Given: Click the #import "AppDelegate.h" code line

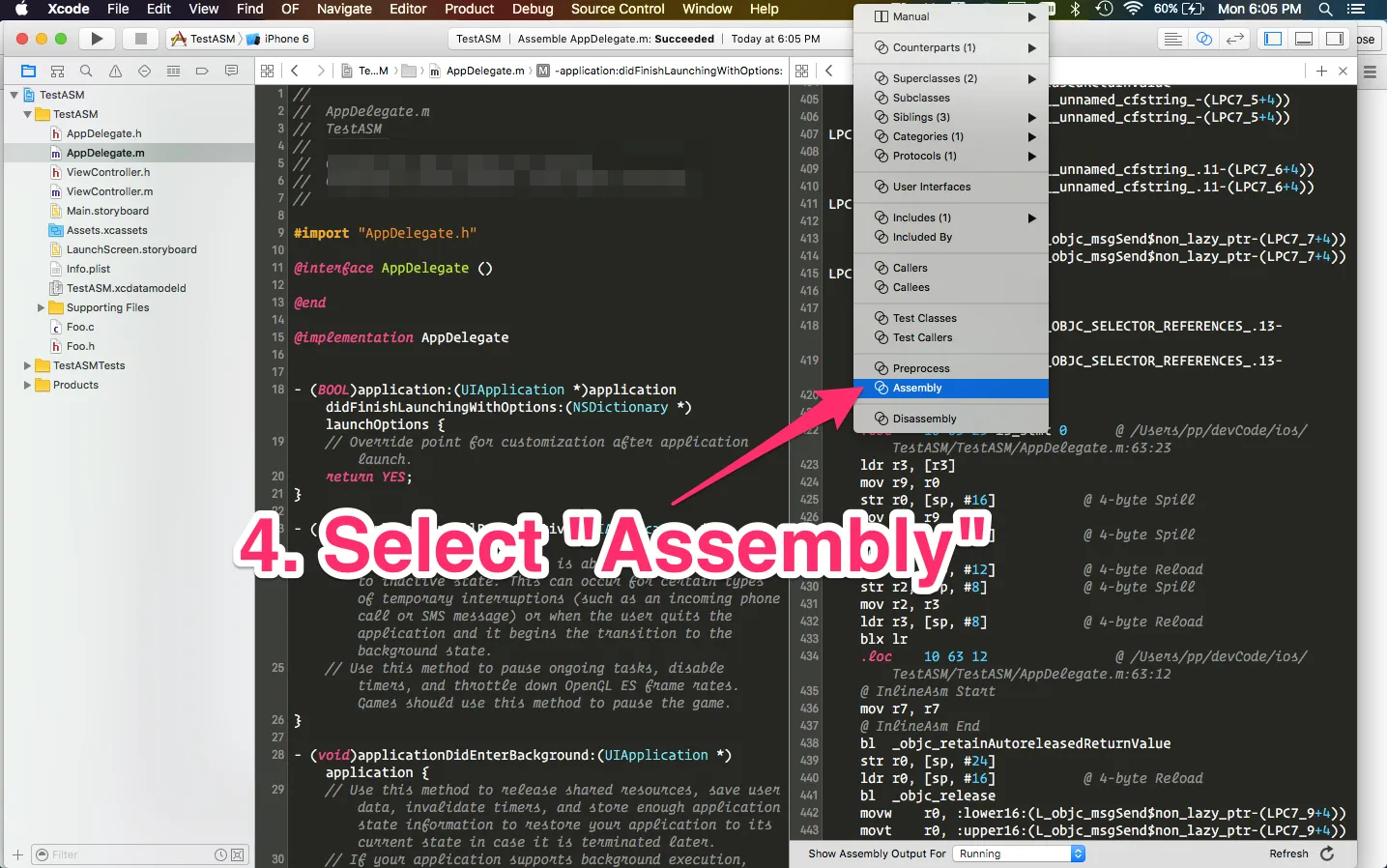Looking at the screenshot, I should [386, 233].
